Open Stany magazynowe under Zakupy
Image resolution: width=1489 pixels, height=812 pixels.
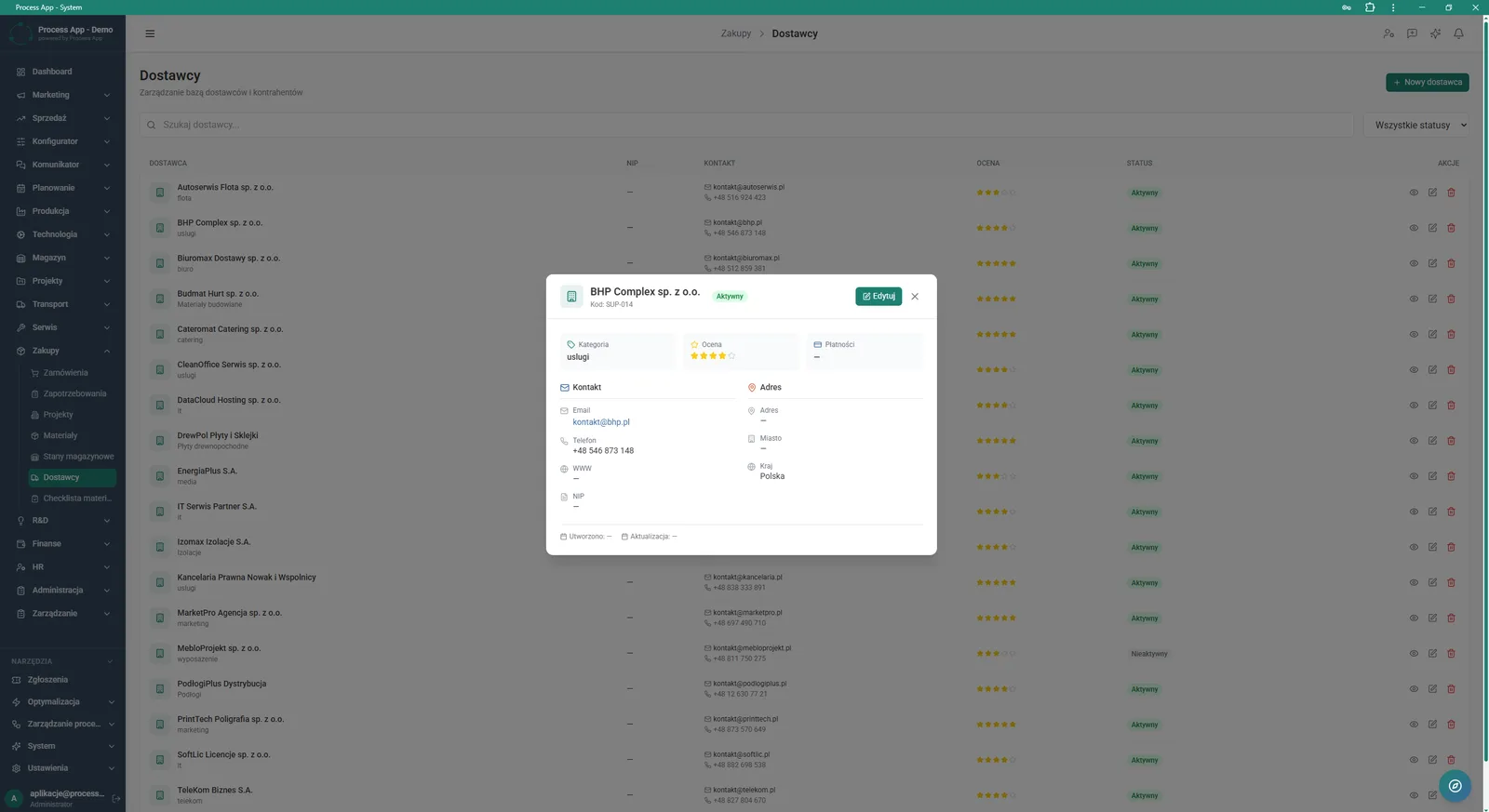coord(71,457)
